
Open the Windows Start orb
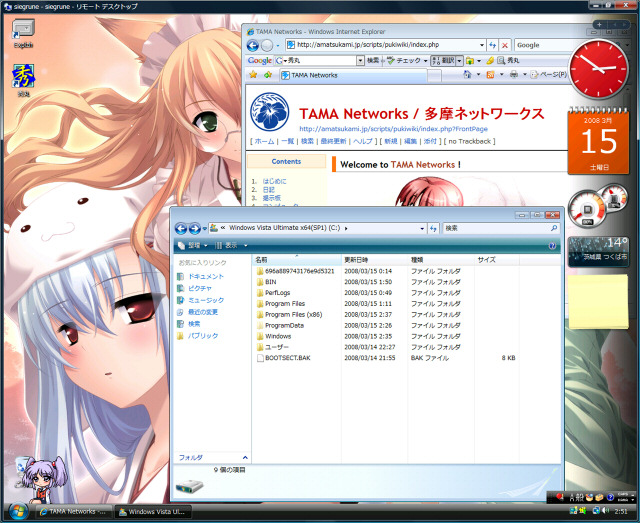tap(13, 510)
